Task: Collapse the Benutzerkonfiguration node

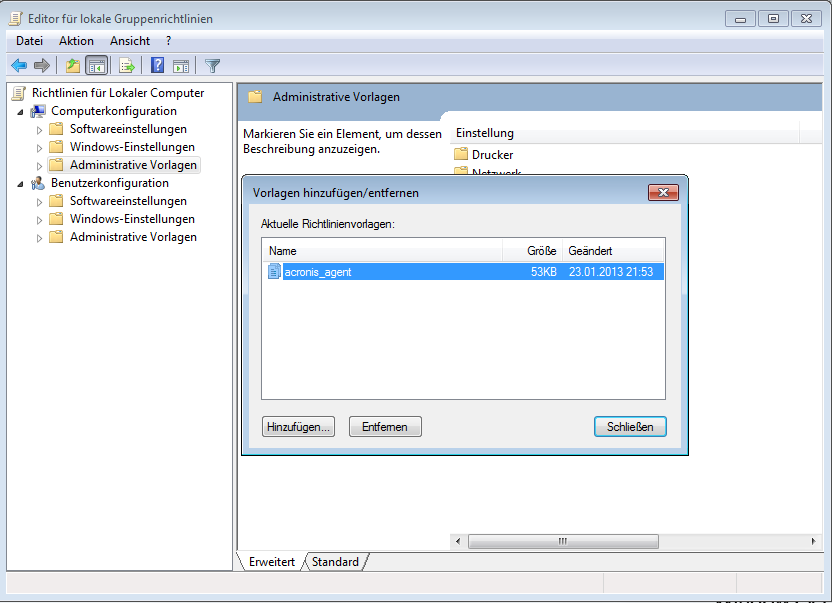Action: [x=20, y=184]
